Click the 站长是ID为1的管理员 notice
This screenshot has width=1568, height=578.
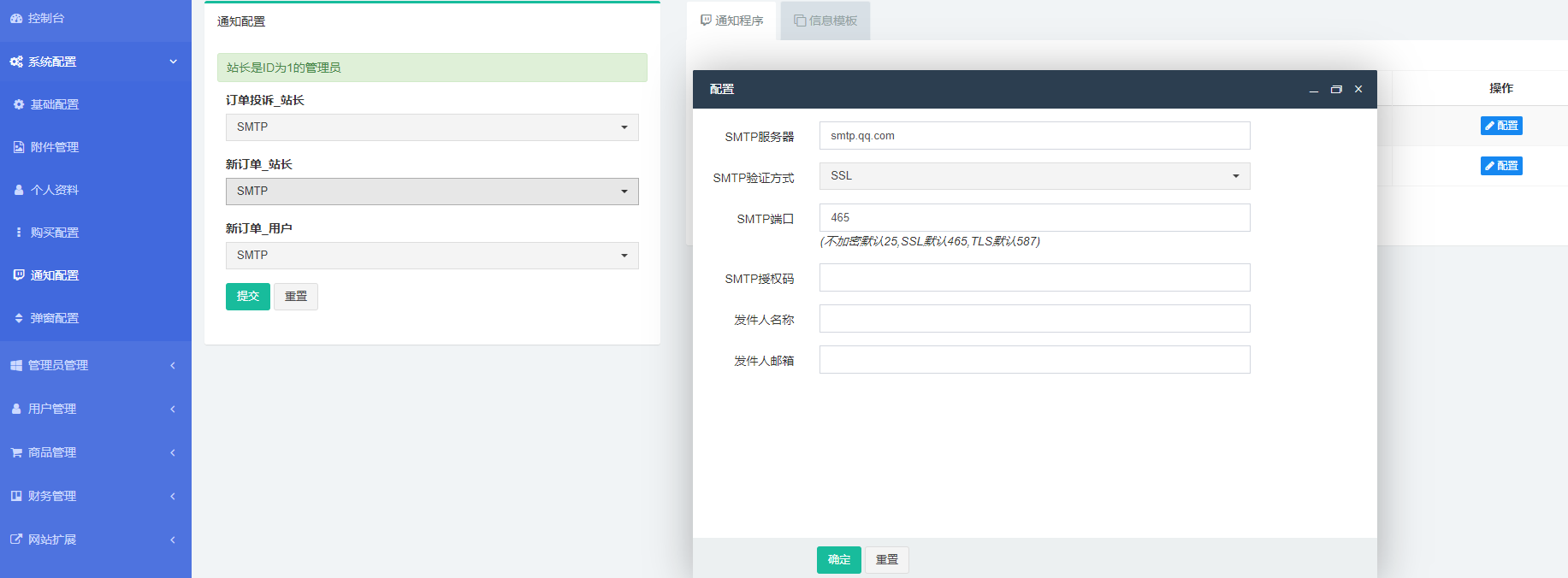432,68
